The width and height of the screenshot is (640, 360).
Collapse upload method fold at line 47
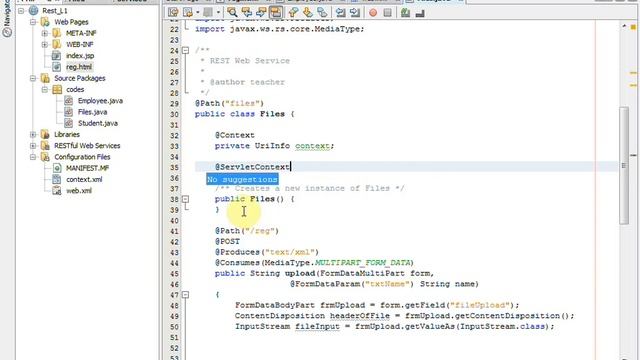[x=185, y=295]
